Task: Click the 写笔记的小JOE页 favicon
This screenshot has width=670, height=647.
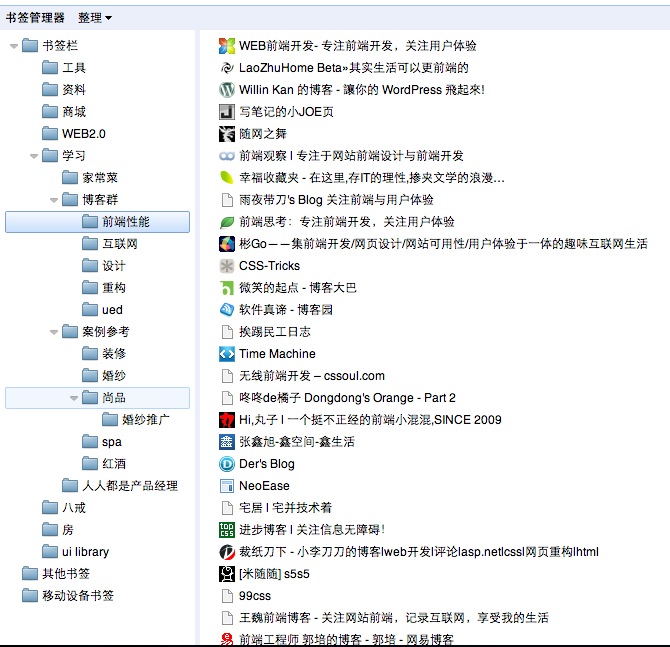Action: [x=227, y=112]
